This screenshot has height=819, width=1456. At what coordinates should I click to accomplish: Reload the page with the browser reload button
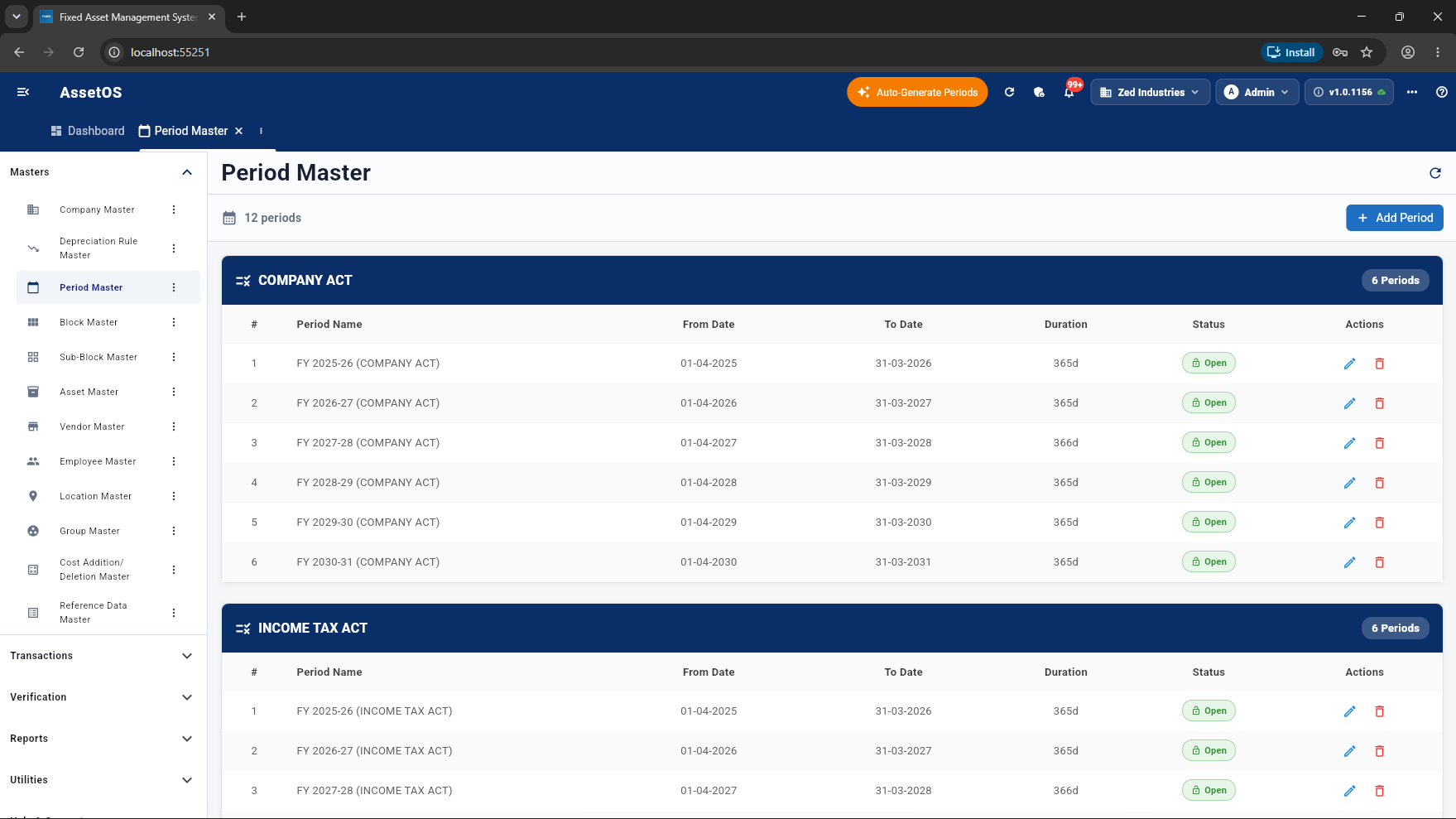point(79,52)
